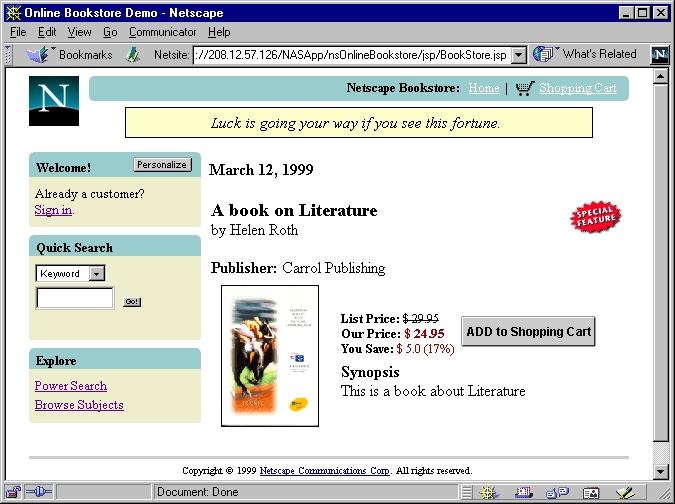Open the Communicator menu
This screenshot has width=675, height=504.
click(x=163, y=32)
